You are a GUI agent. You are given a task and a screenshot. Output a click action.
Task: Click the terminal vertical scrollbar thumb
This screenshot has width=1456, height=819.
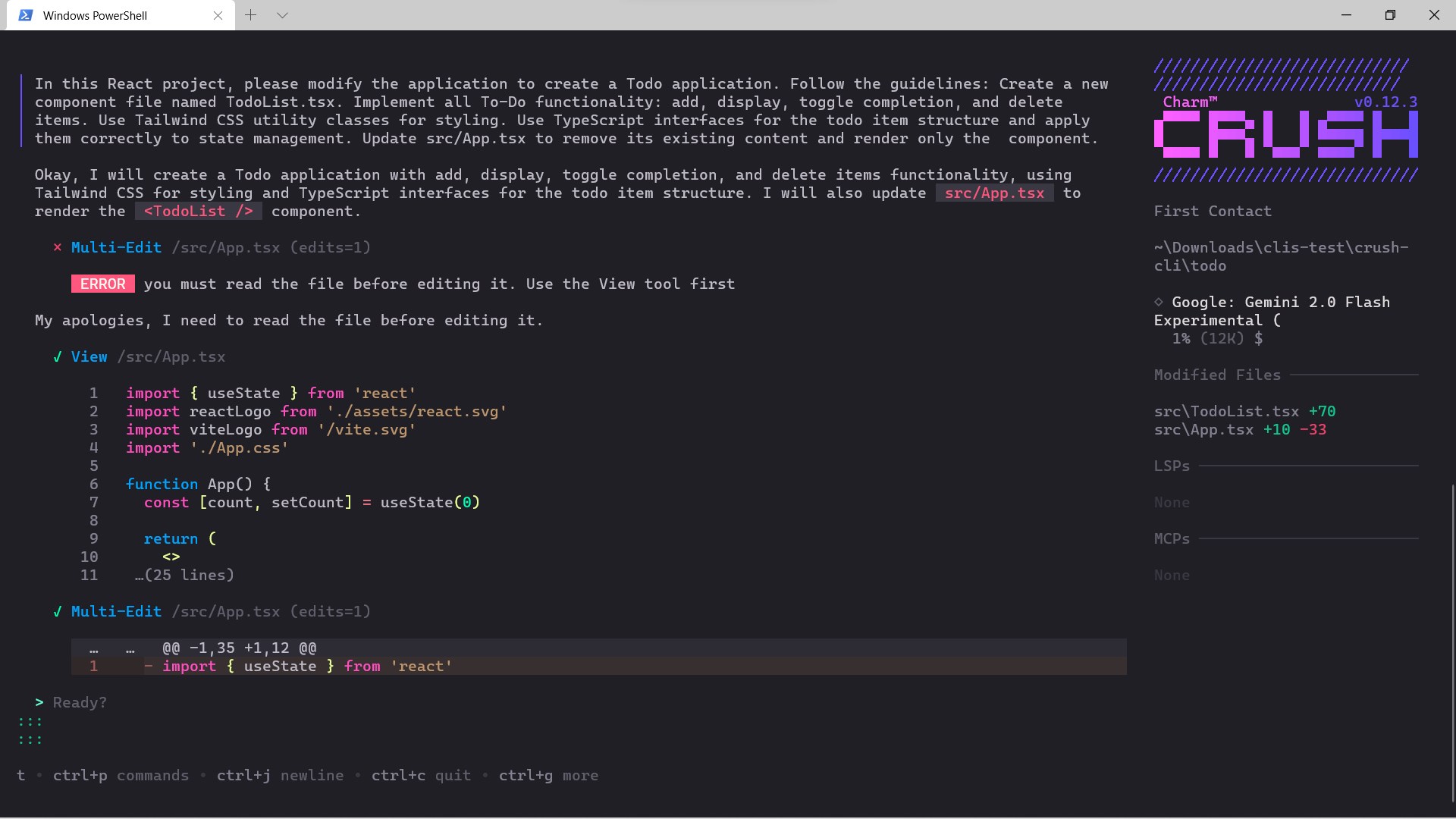point(1452,642)
